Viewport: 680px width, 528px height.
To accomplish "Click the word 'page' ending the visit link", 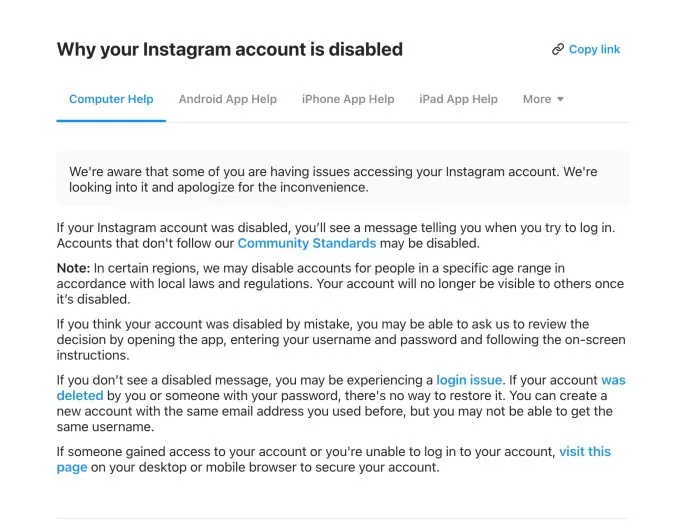I will pos(72,468).
